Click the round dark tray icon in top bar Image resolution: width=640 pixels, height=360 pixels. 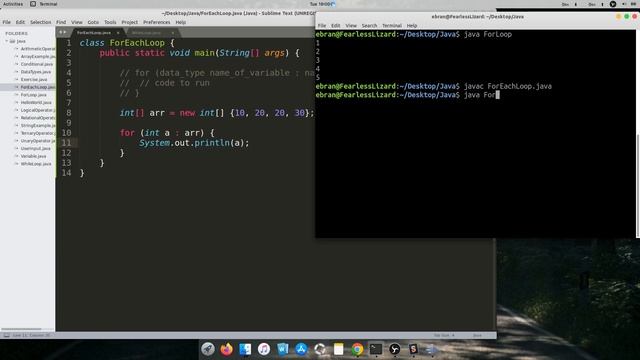pyautogui.click(x=613, y=4)
